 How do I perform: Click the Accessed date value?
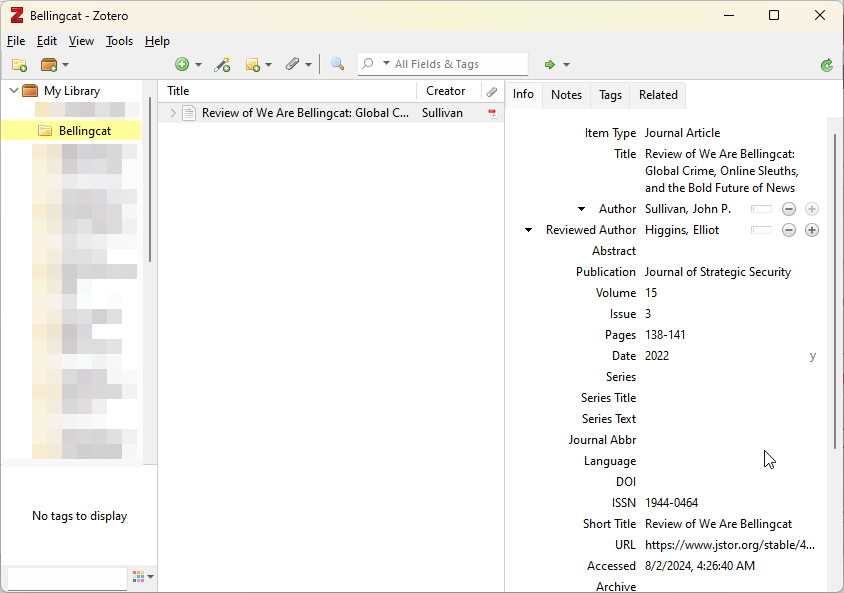pos(700,566)
